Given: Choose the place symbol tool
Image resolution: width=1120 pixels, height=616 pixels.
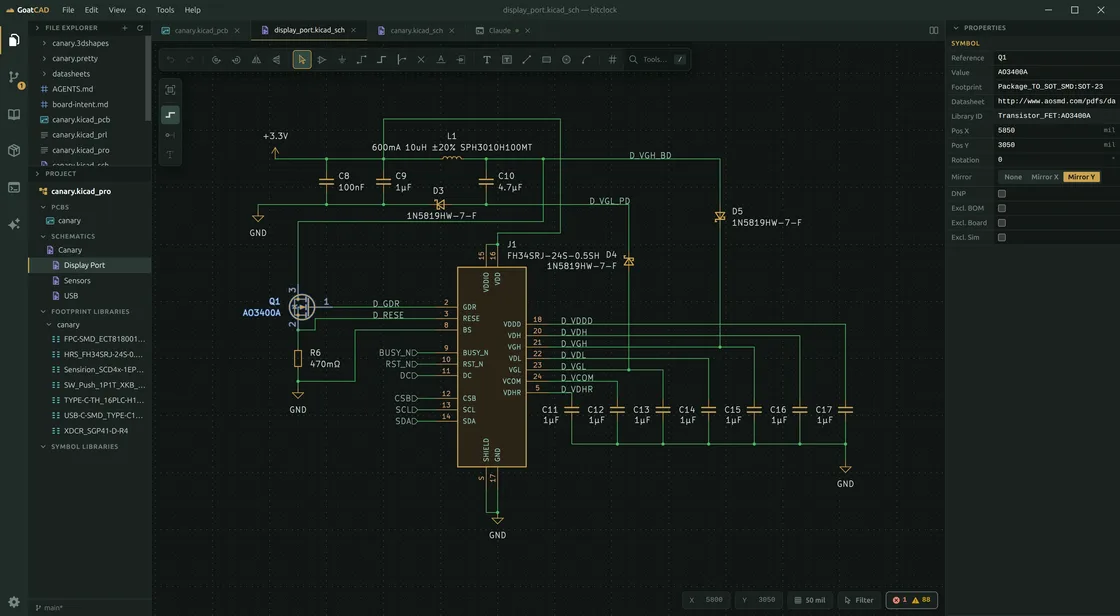Looking at the screenshot, I should pos(321,59).
